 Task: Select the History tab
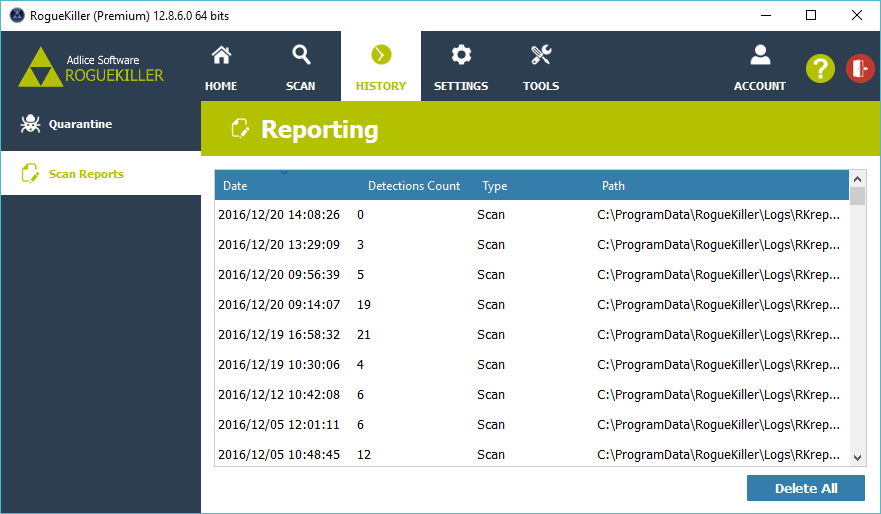click(x=381, y=66)
